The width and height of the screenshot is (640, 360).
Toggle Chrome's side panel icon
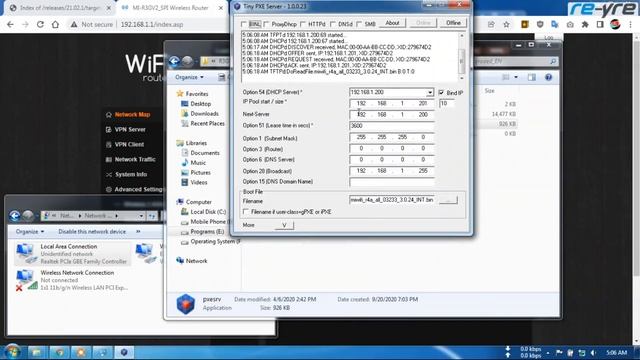[600, 24]
